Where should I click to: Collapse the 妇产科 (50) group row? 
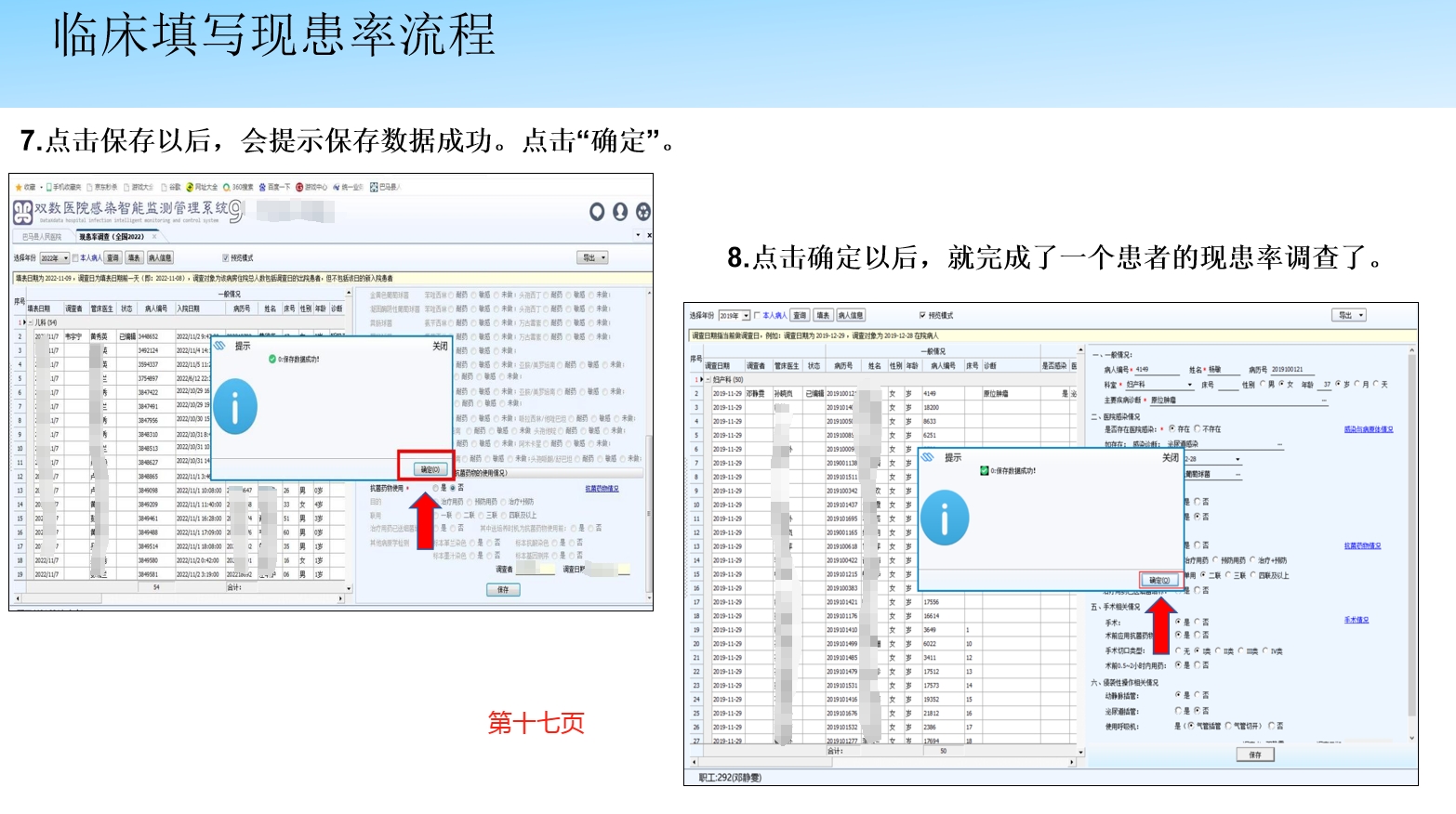click(708, 380)
